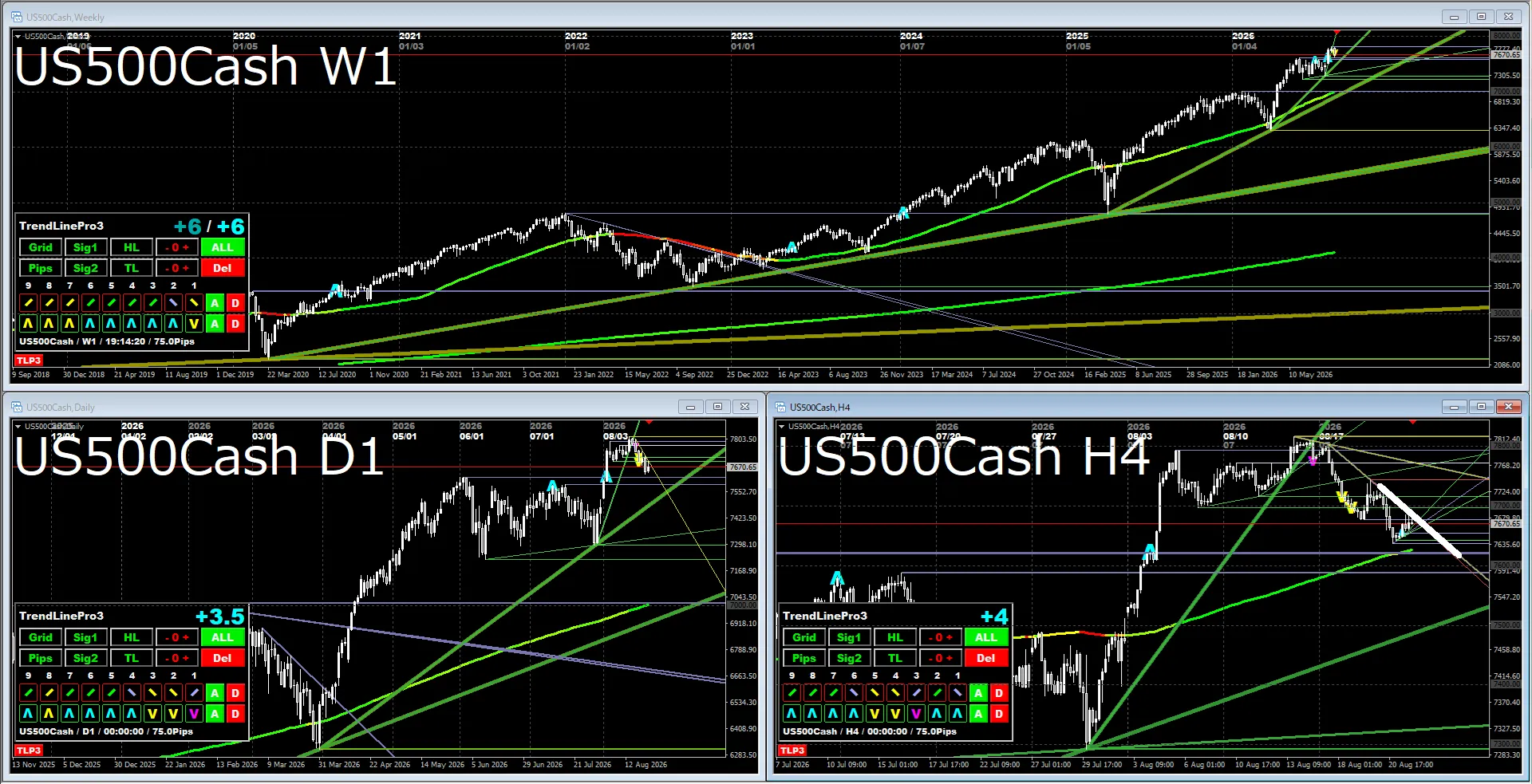Select signal 1 down arrow in W1 panel
The image size is (1532, 784).
194,324
